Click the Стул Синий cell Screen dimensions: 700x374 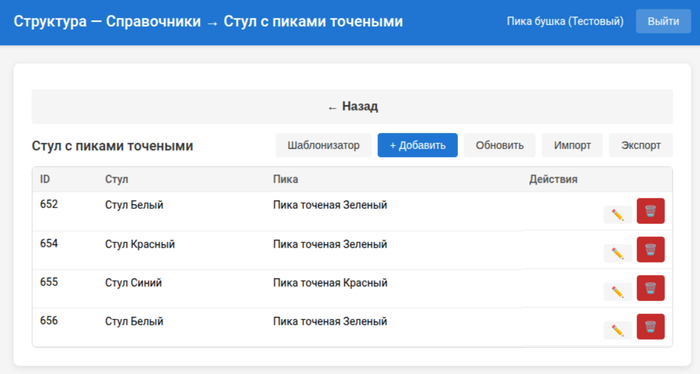133,283
